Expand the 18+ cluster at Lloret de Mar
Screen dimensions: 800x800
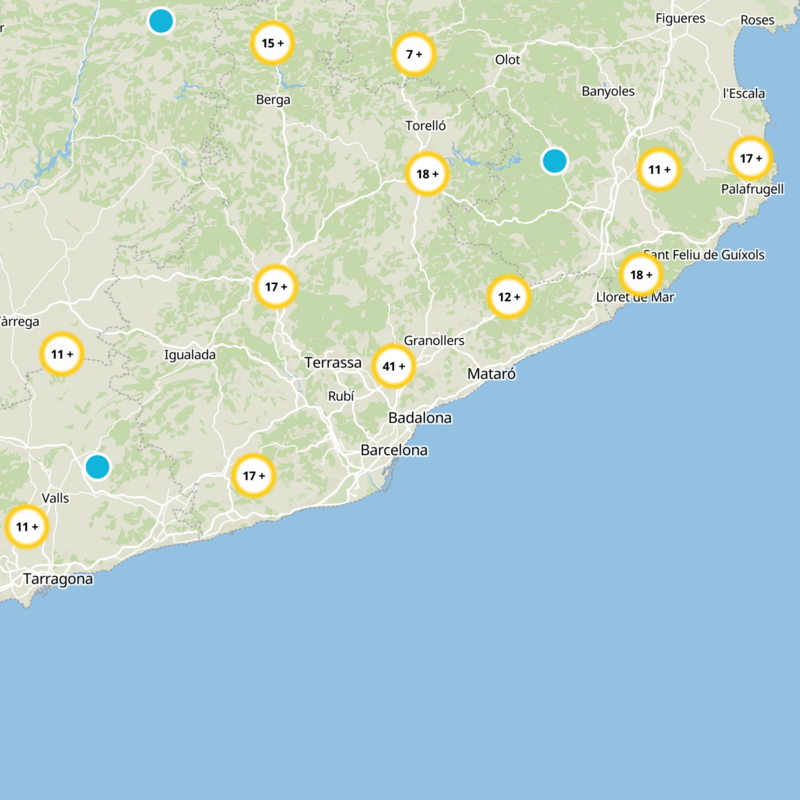[x=641, y=274]
